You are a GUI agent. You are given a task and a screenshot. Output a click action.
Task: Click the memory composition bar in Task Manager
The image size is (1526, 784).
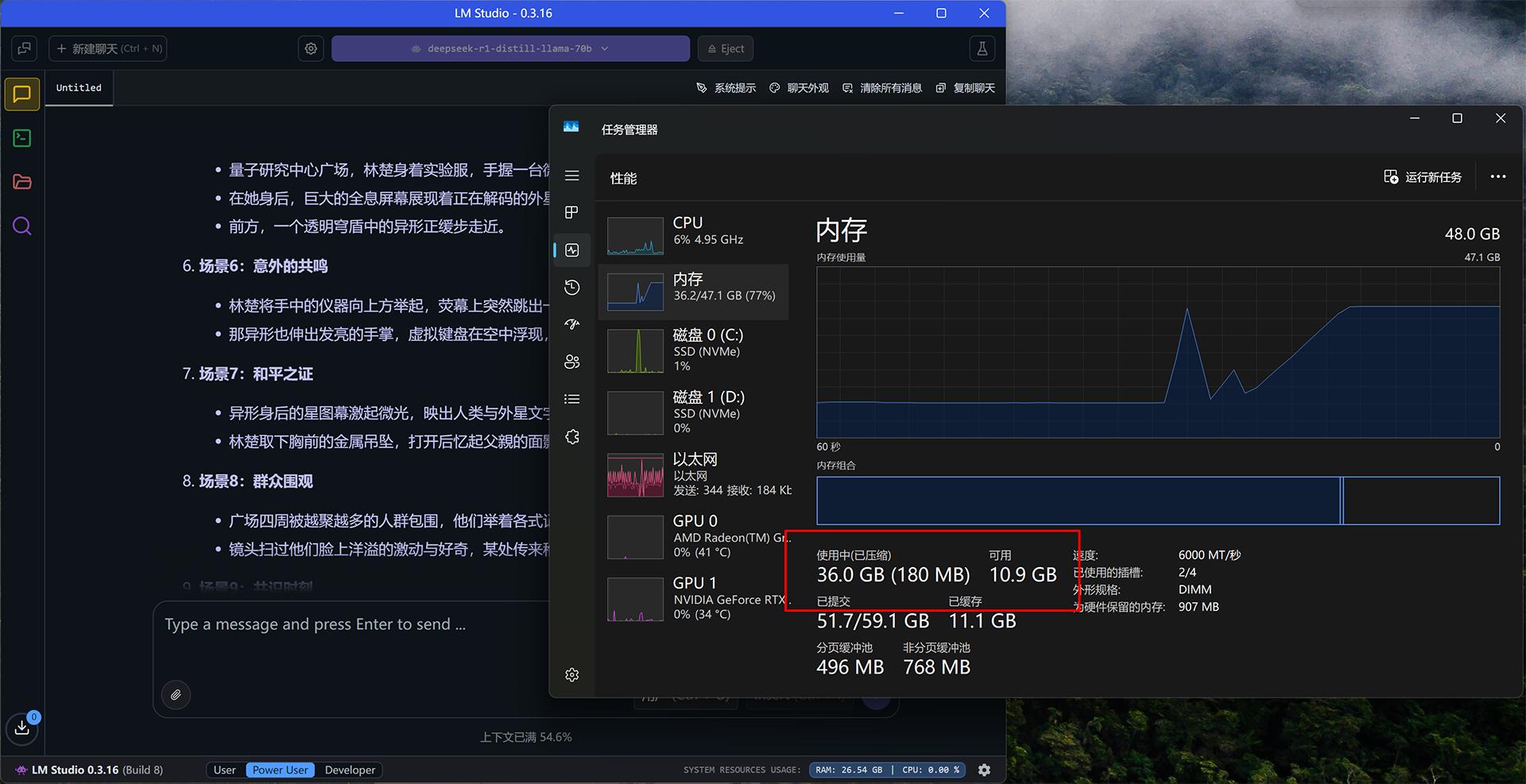[x=1158, y=500]
